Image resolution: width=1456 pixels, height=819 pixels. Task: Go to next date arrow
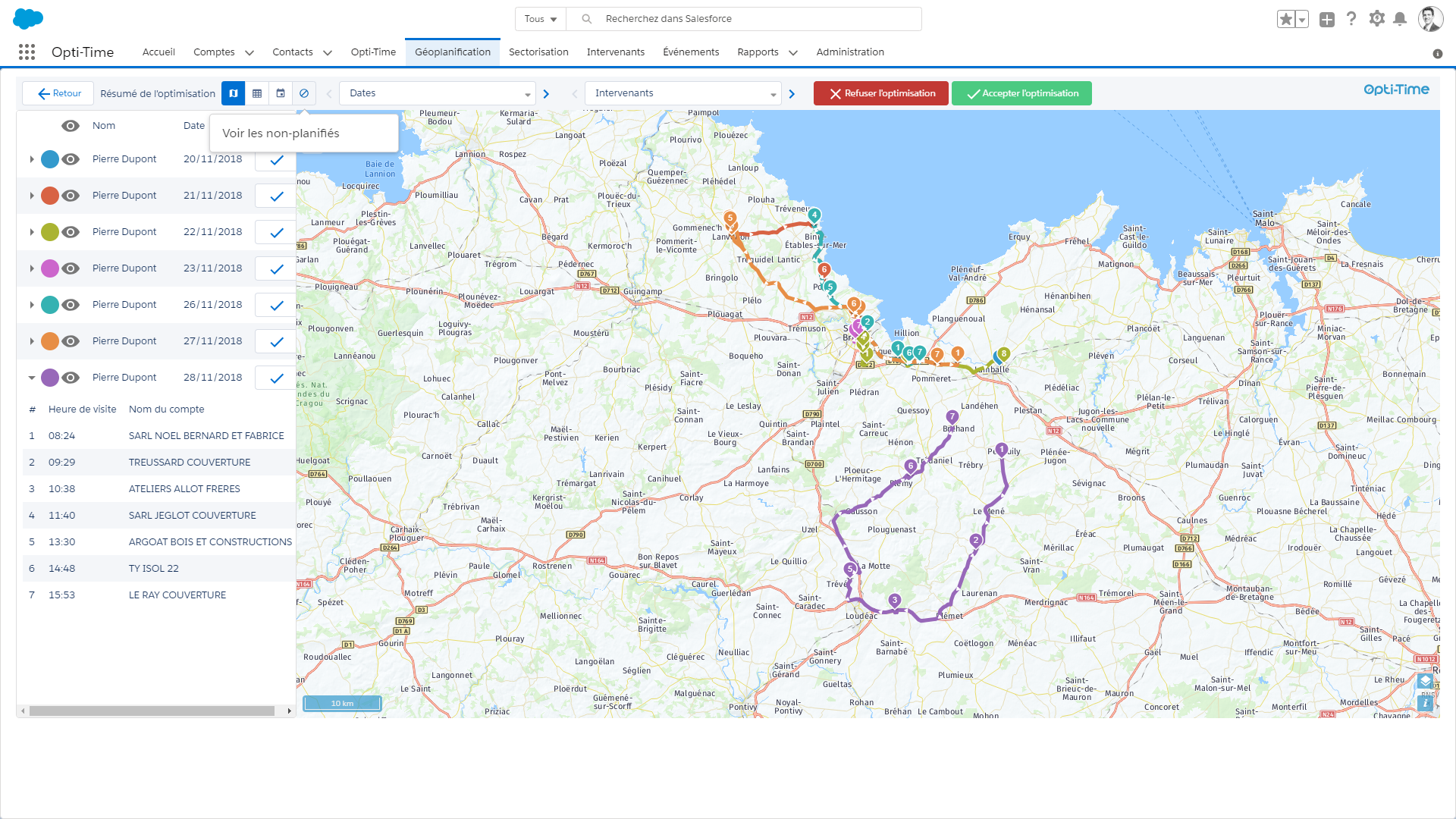(546, 94)
